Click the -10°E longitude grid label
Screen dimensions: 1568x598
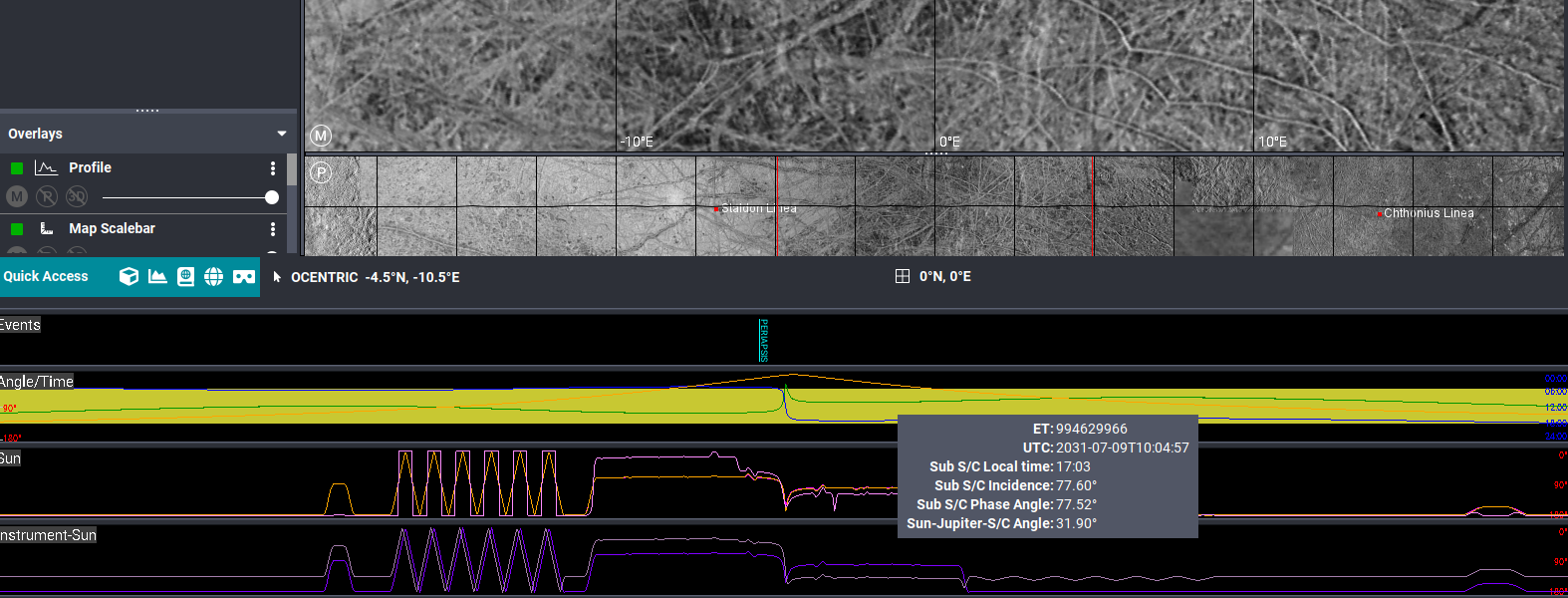click(x=637, y=142)
